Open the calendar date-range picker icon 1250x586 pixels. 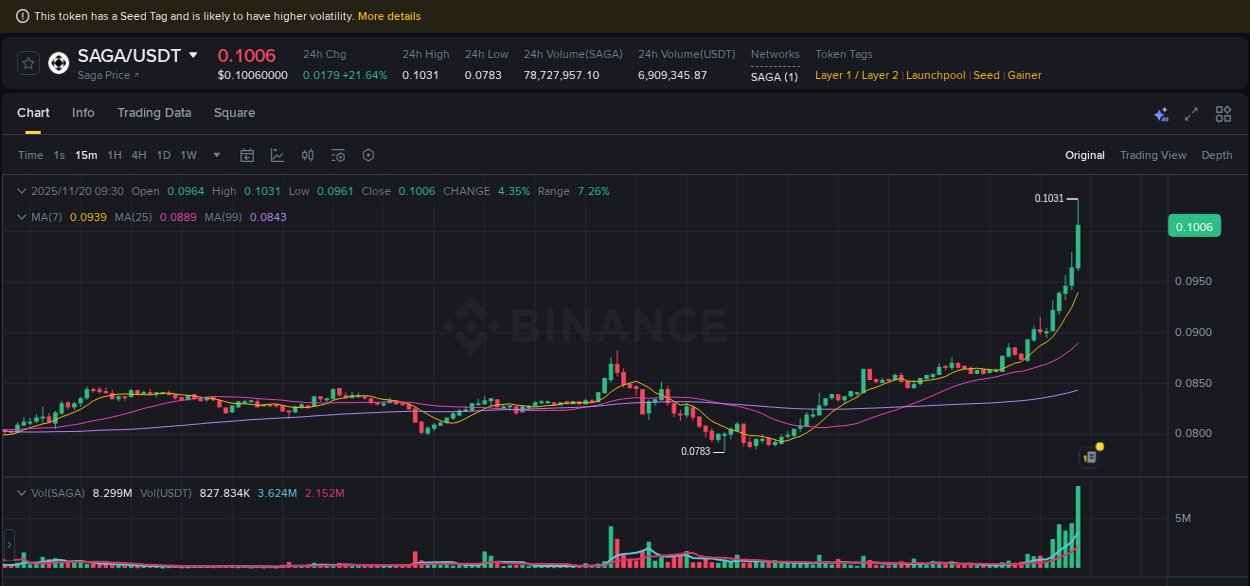pos(247,155)
